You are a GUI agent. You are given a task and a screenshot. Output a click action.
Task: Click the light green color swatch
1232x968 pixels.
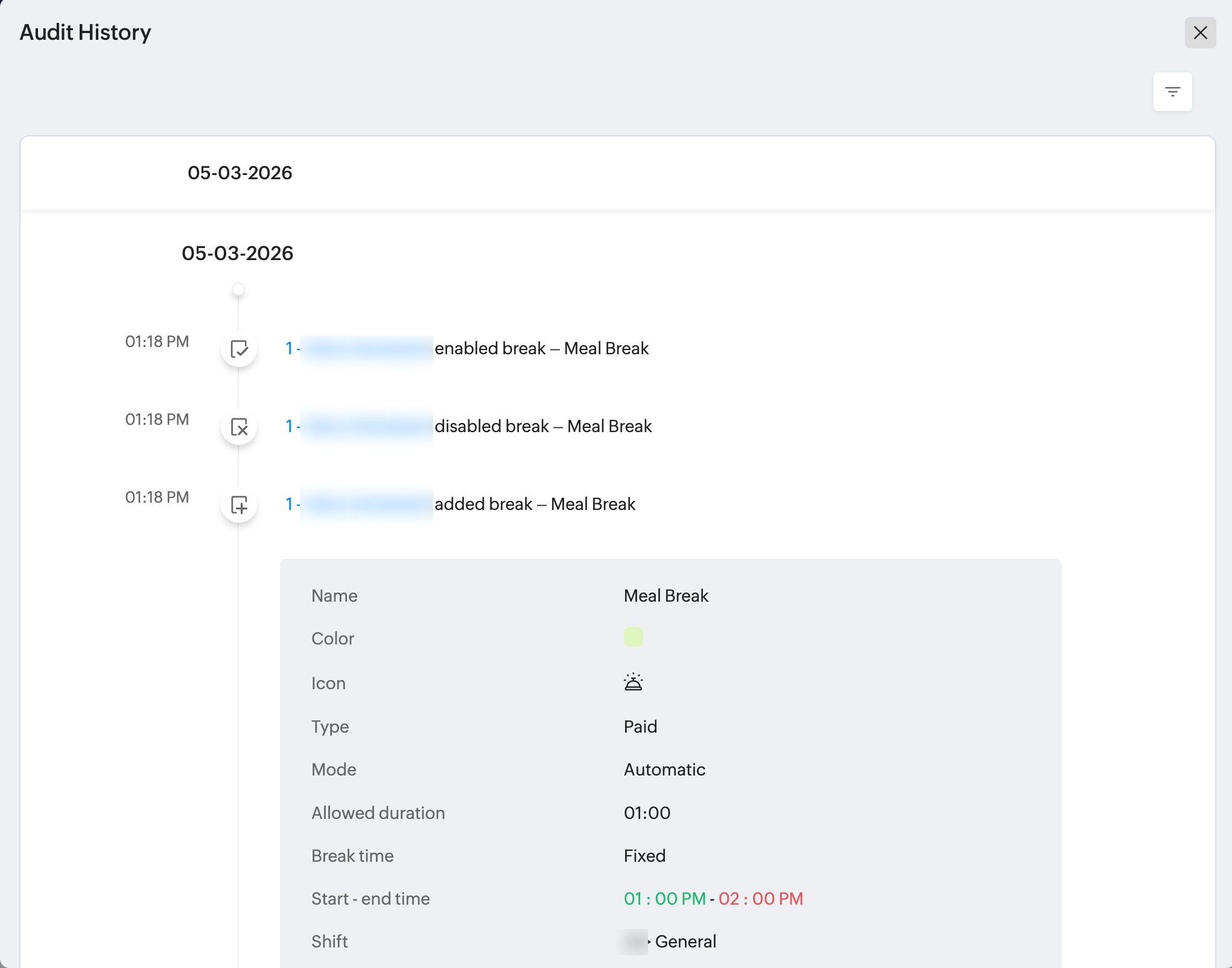[x=633, y=637]
